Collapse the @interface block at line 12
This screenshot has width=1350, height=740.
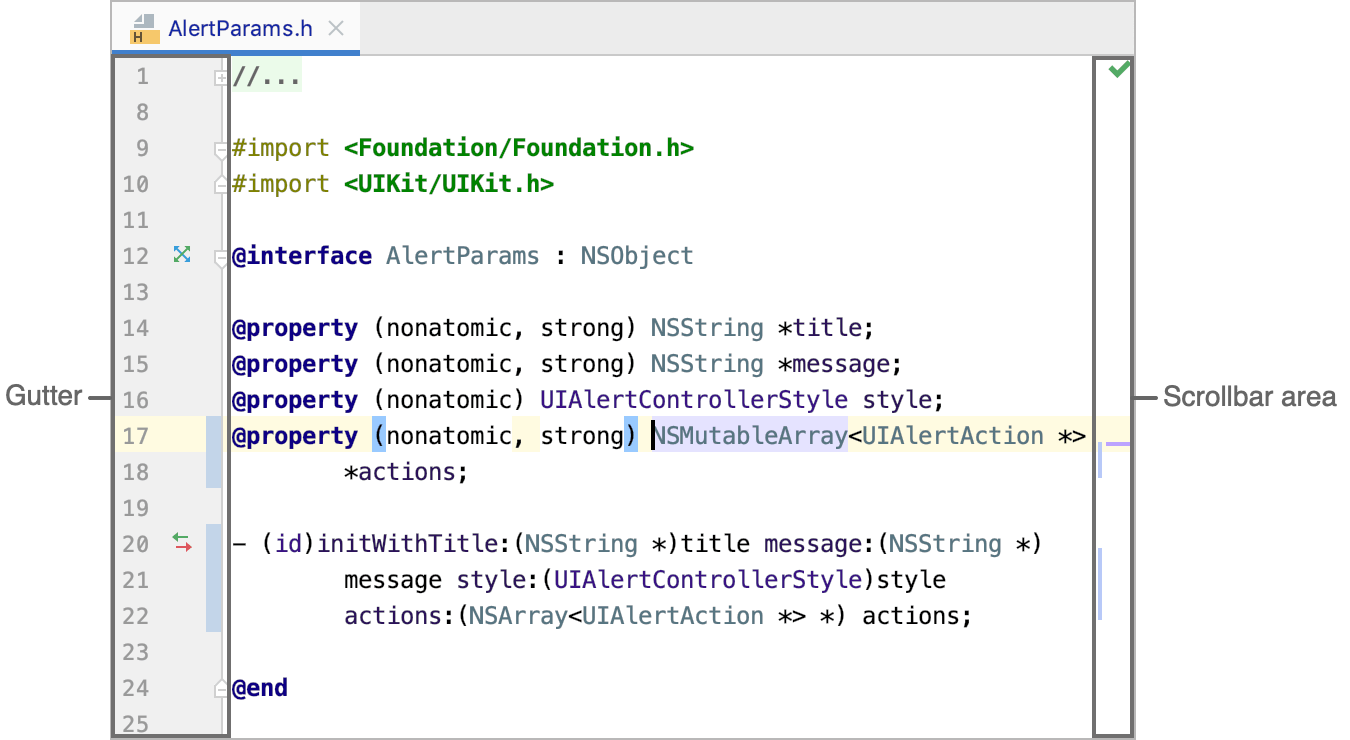221,258
